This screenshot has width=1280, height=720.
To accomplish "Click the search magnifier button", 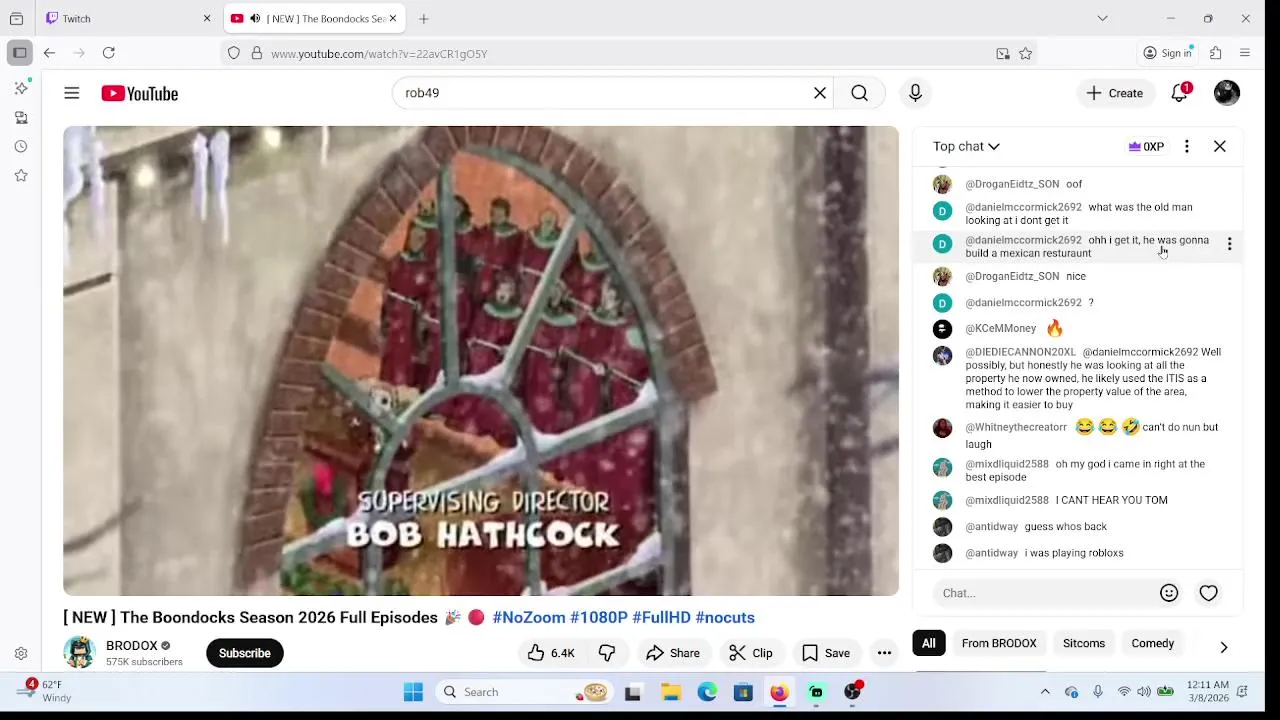I will (859, 93).
